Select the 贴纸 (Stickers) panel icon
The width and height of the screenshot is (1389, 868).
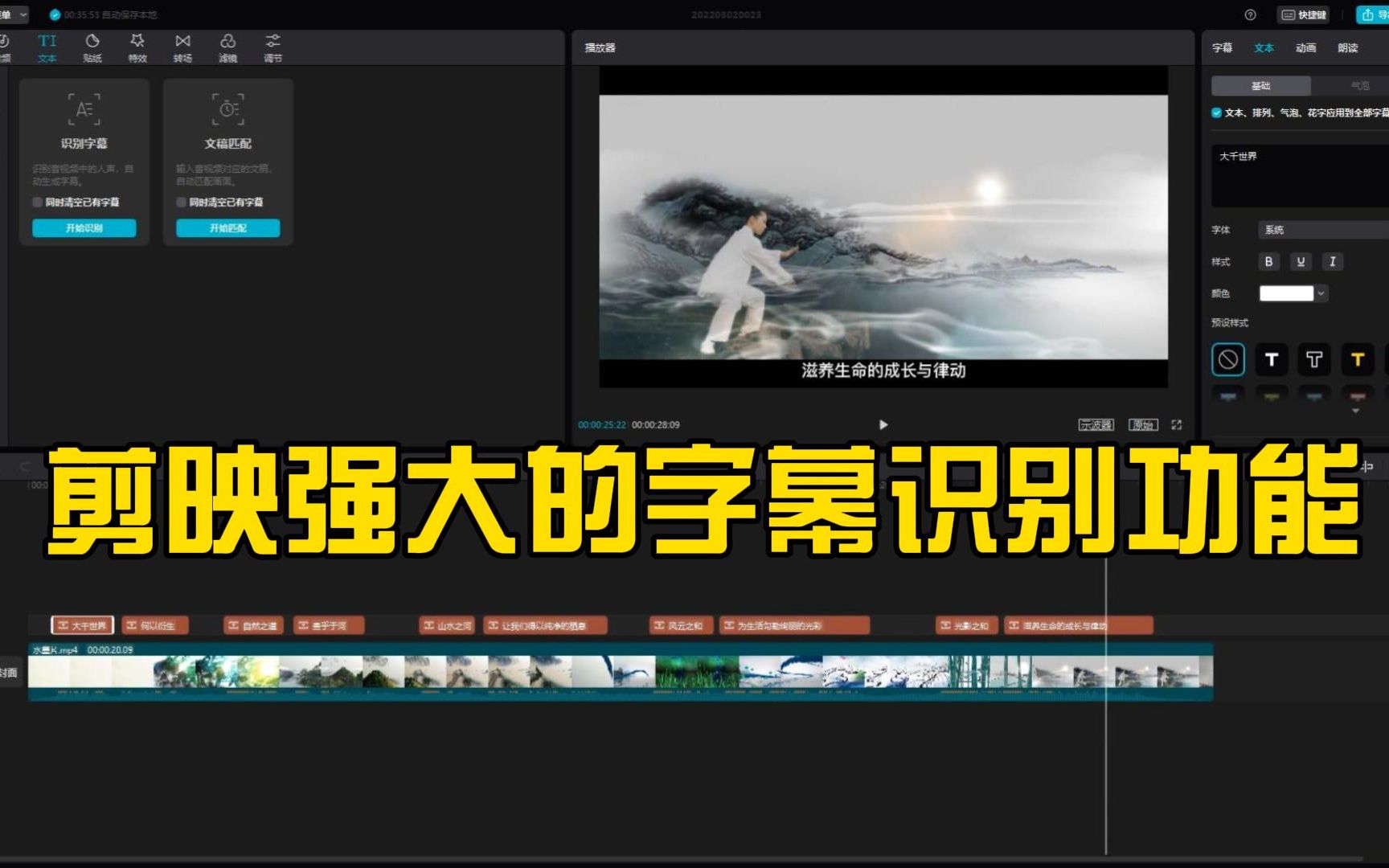(92, 47)
